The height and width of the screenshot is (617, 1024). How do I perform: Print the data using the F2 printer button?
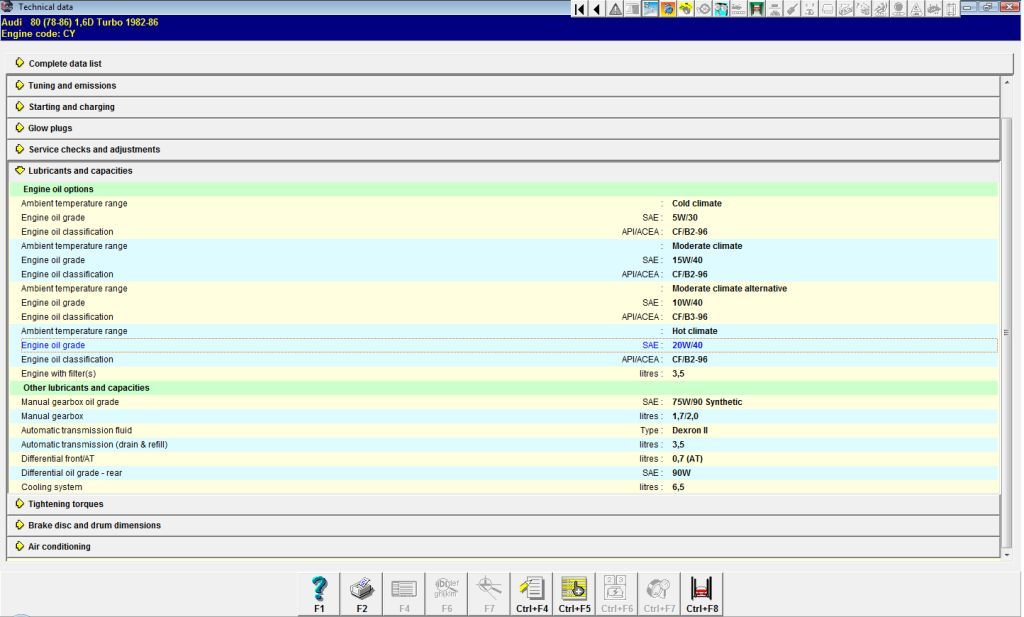pyautogui.click(x=362, y=593)
